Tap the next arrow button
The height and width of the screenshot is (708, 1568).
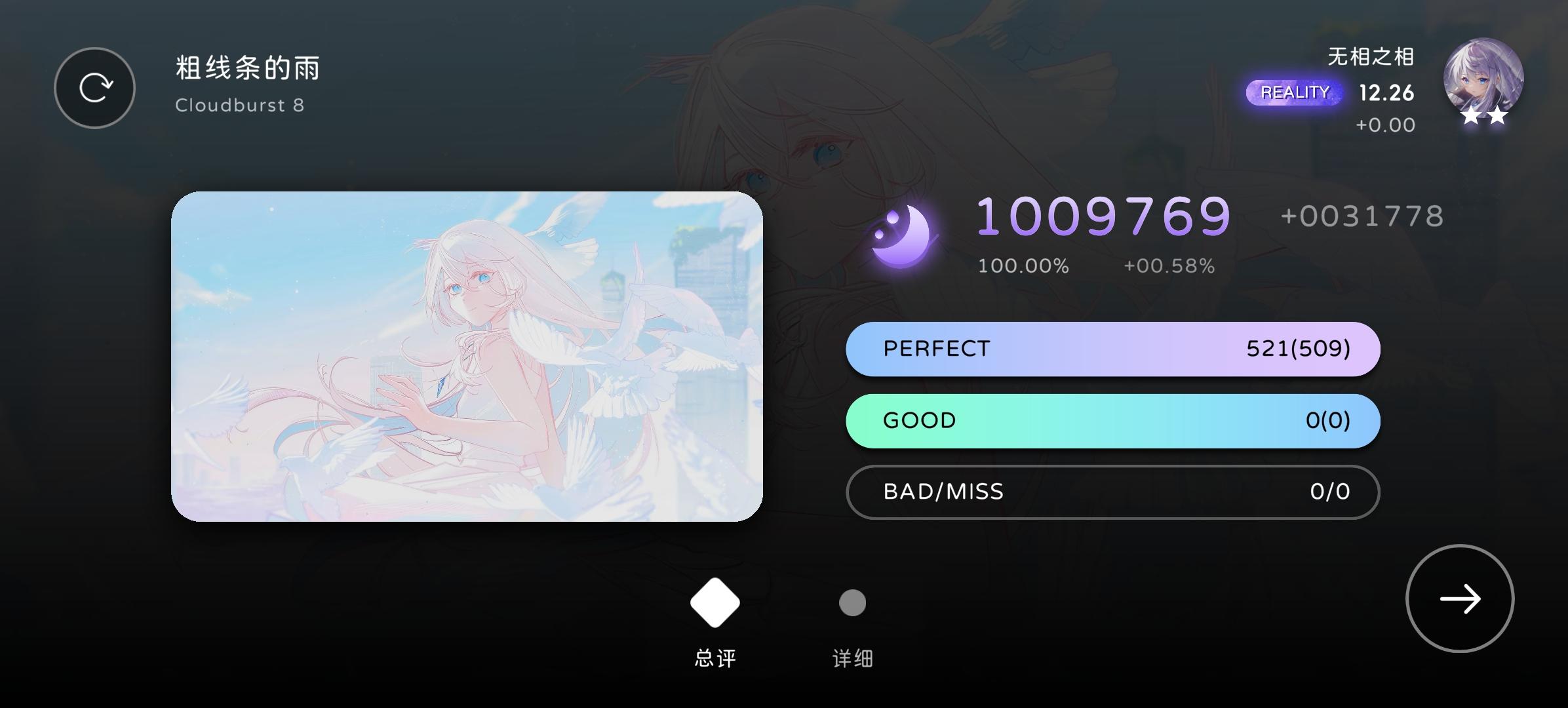click(1460, 599)
